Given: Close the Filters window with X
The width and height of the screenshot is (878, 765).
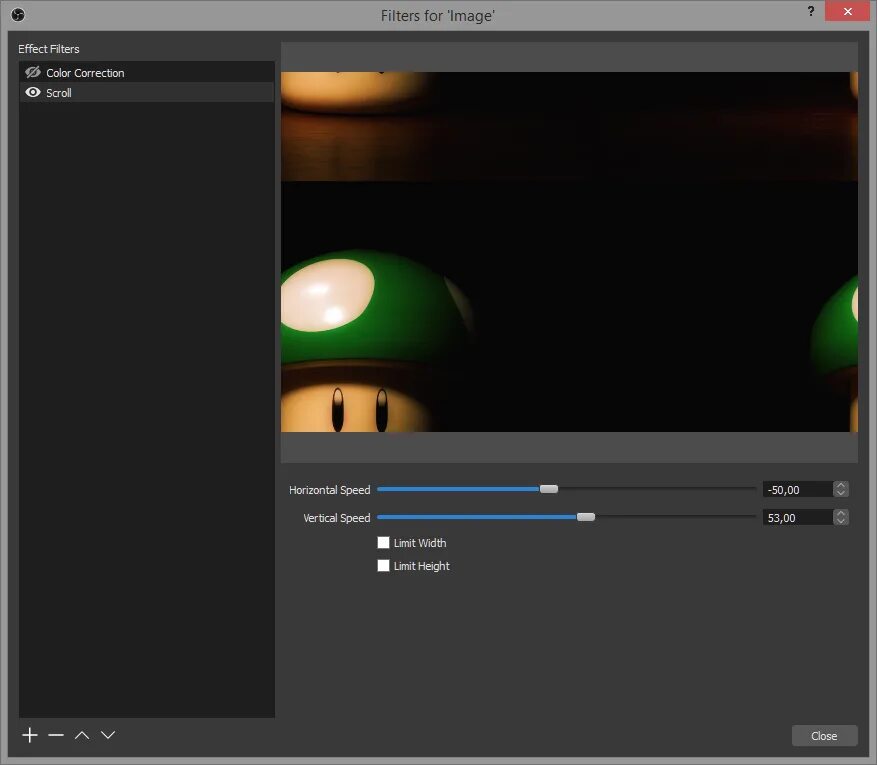Looking at the screenshot, I should tap(847, 11).
